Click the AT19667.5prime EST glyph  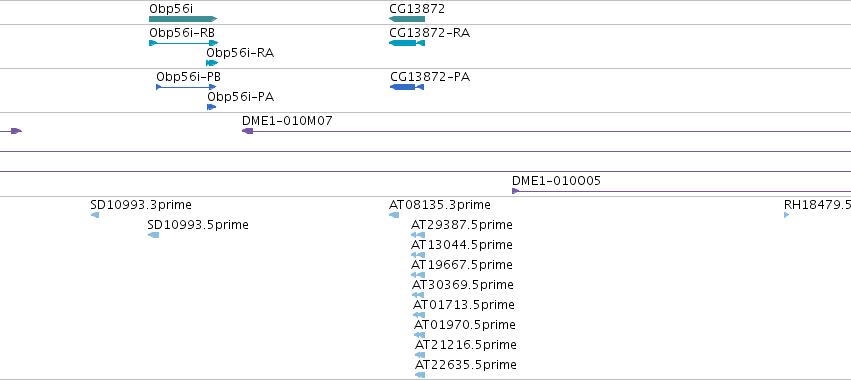pos(418,275)
